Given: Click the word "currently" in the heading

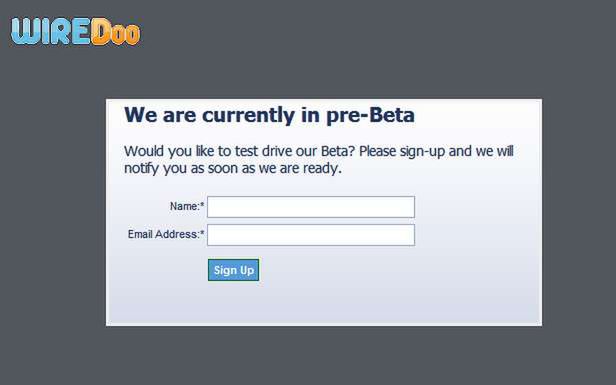Looking at the screenshot, I should pyautogui.click(x=248, y=116).
